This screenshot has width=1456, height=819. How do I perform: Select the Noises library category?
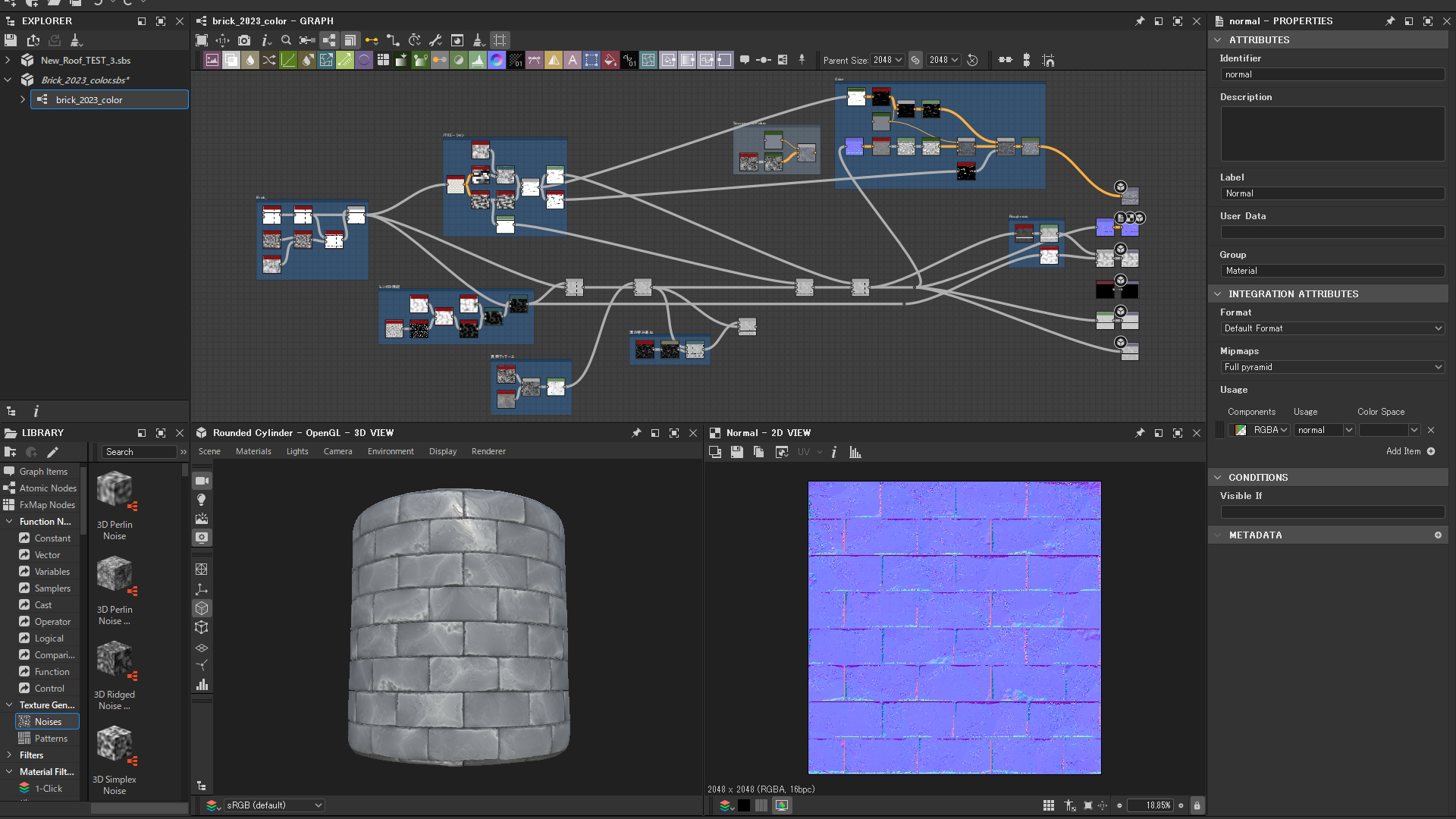pyautogui.click(x=48, y=722)
